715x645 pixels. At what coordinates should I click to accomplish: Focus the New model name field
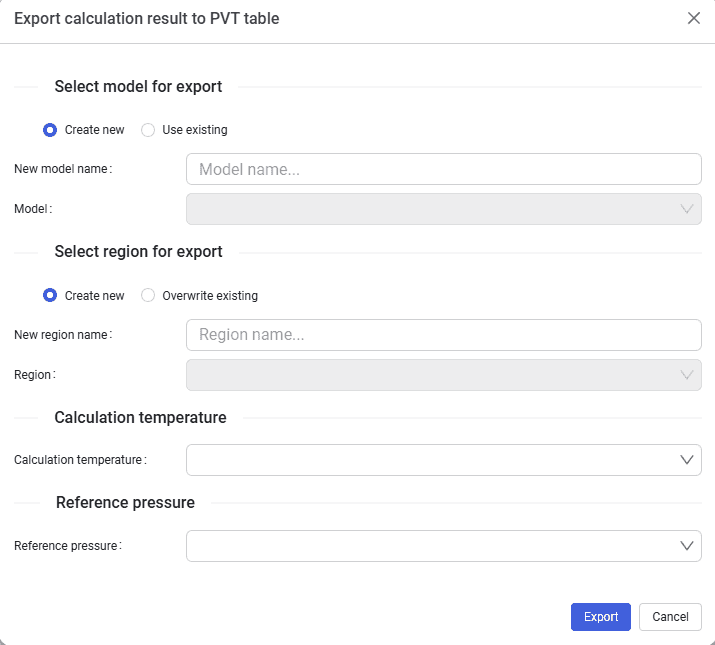[443, 169]
